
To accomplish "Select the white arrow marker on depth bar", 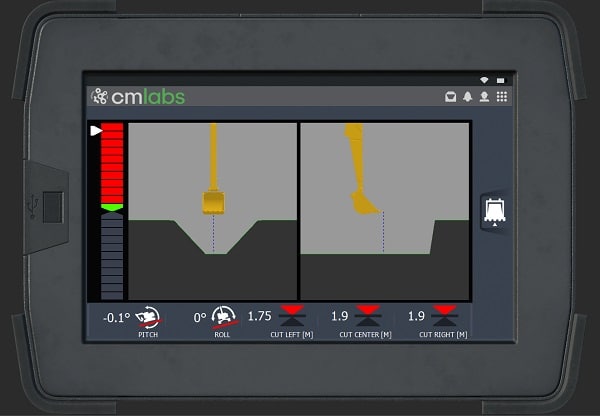I will point(96,131).
